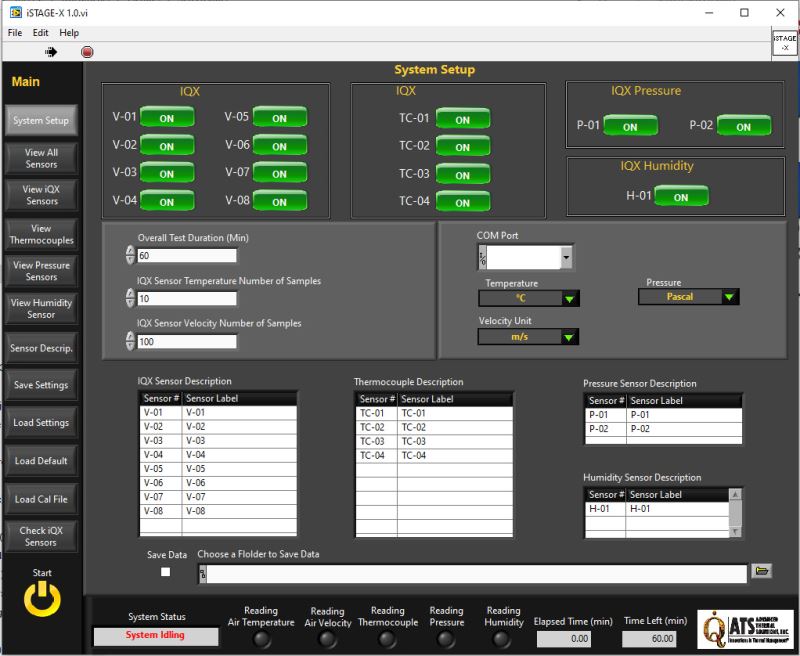This screenshot has width=800, height=656.
Task: Open View Humidity Sensor page
Action: 41,309
